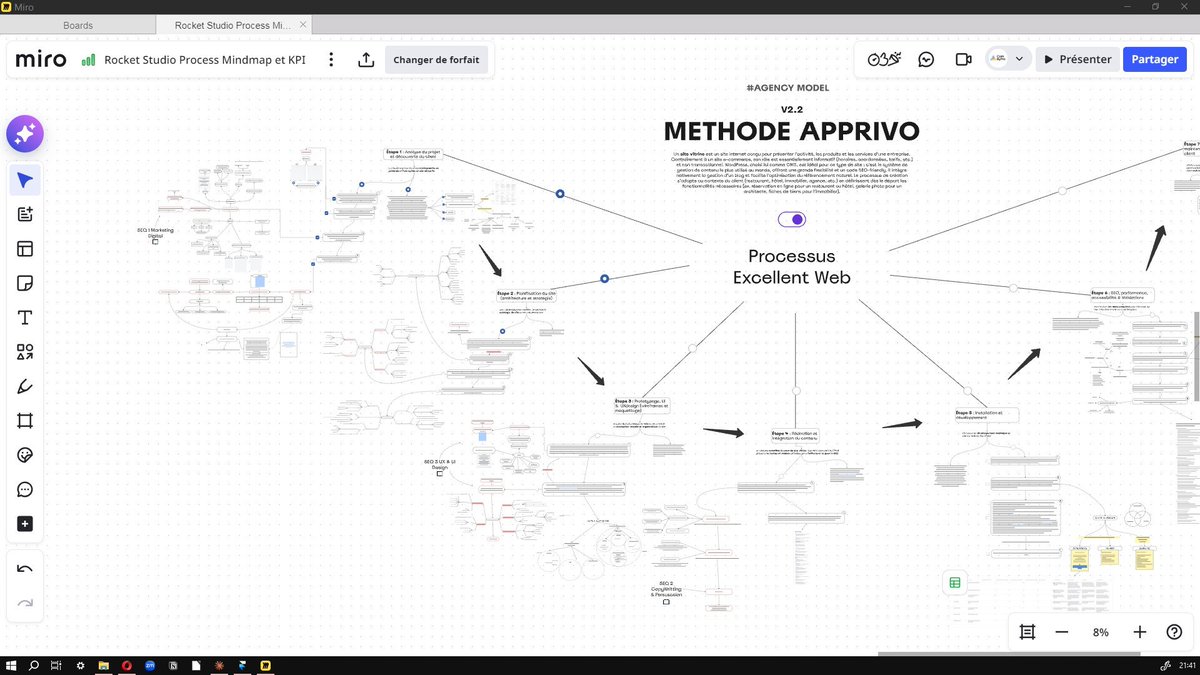This screenshot has width=1200, height=675.
Task: Select the V2.2 version label
Action: [x=792, y=108]
